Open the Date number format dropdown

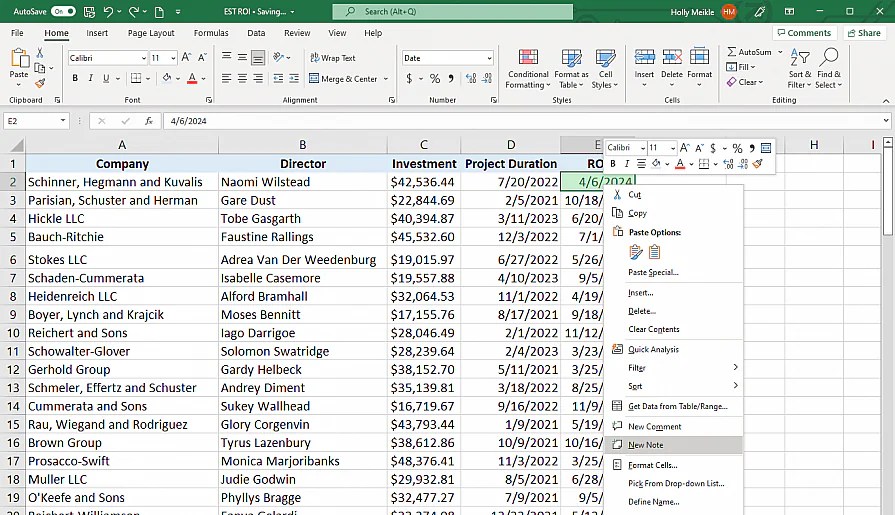[489, 58]
